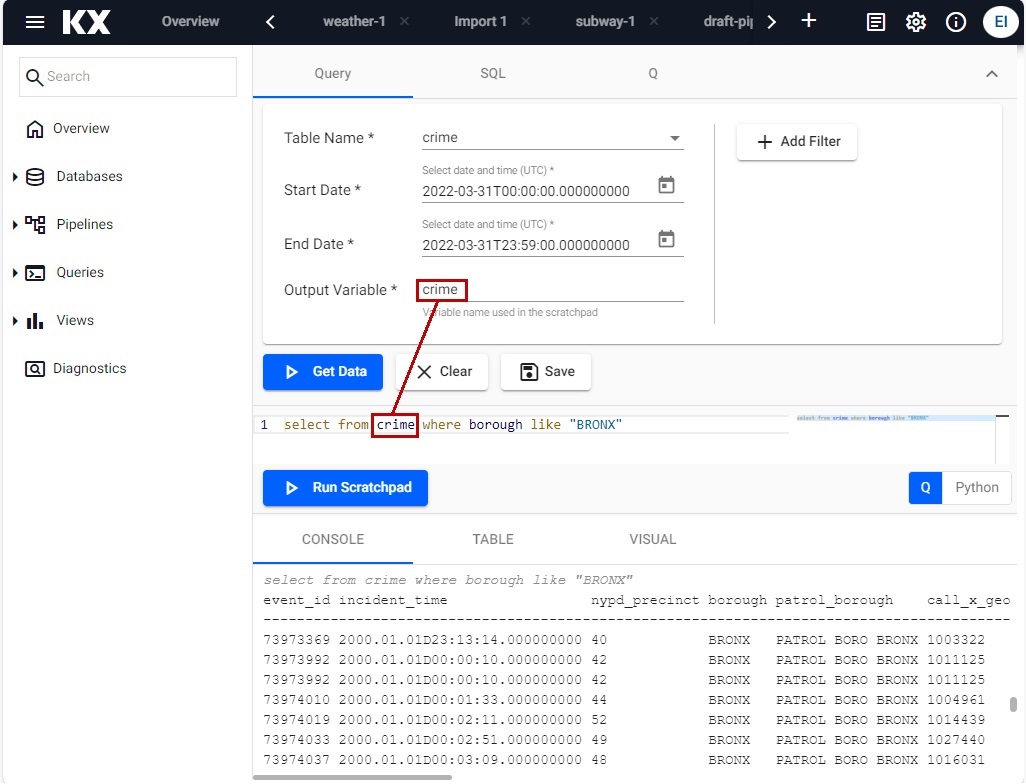Image resolution: width=1026 pixels, height=784 pixels.
Task: Click the KX logo
Action: point(86,22)
